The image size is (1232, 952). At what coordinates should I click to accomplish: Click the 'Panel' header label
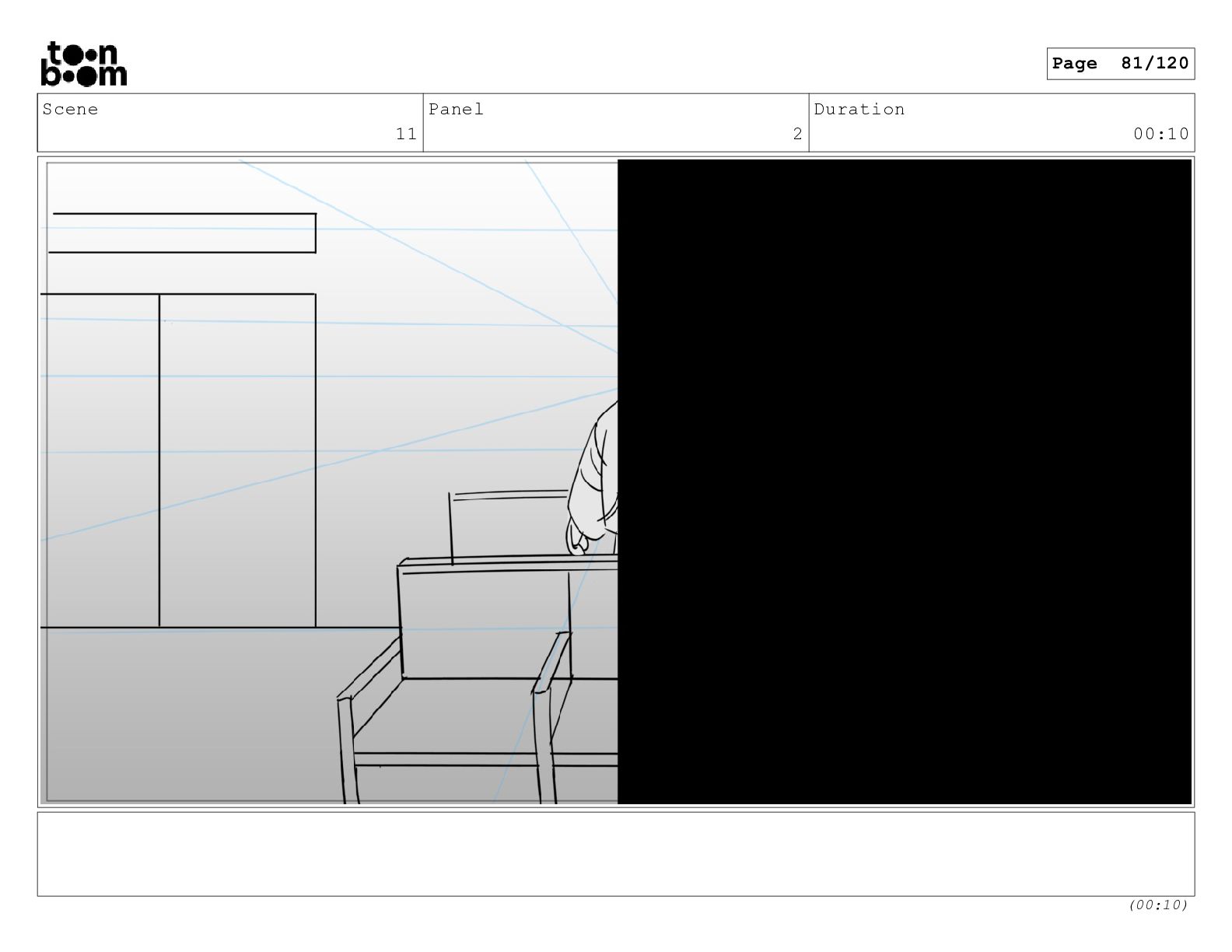tap(456, 110)
